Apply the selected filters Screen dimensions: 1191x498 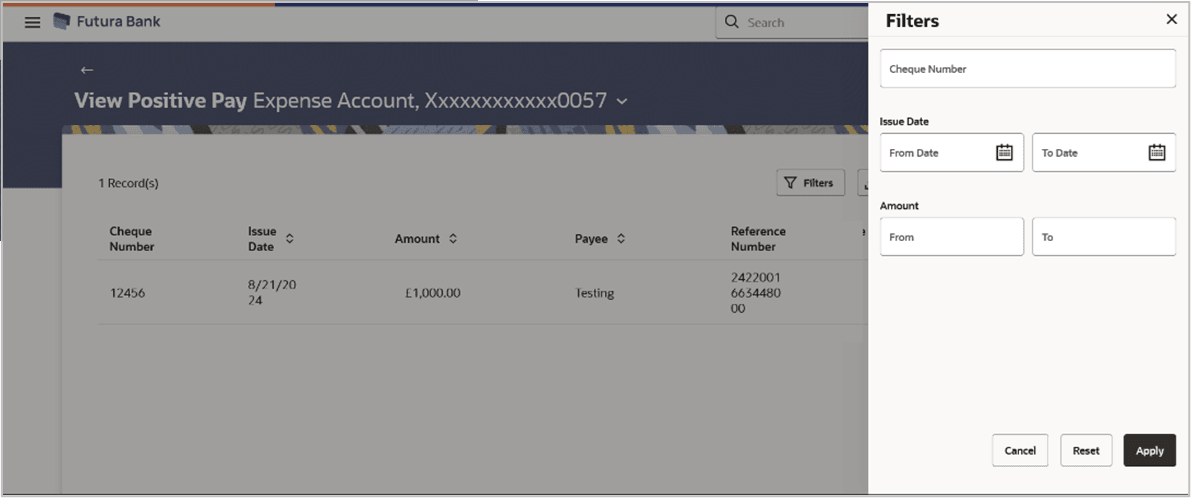tap(1149, 451)
